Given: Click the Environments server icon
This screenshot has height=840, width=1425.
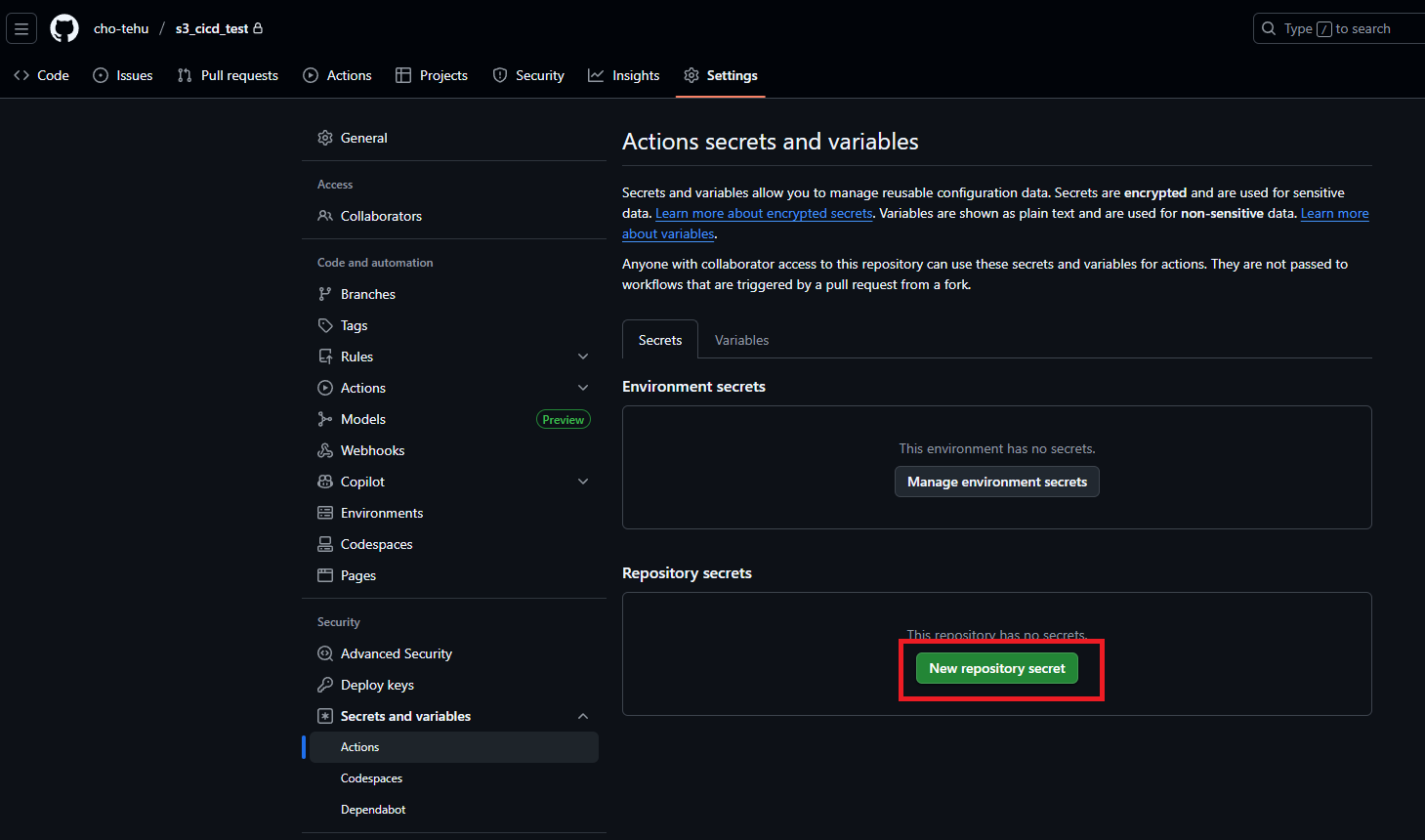Looking at the screenshot, I should pos(325,513).
